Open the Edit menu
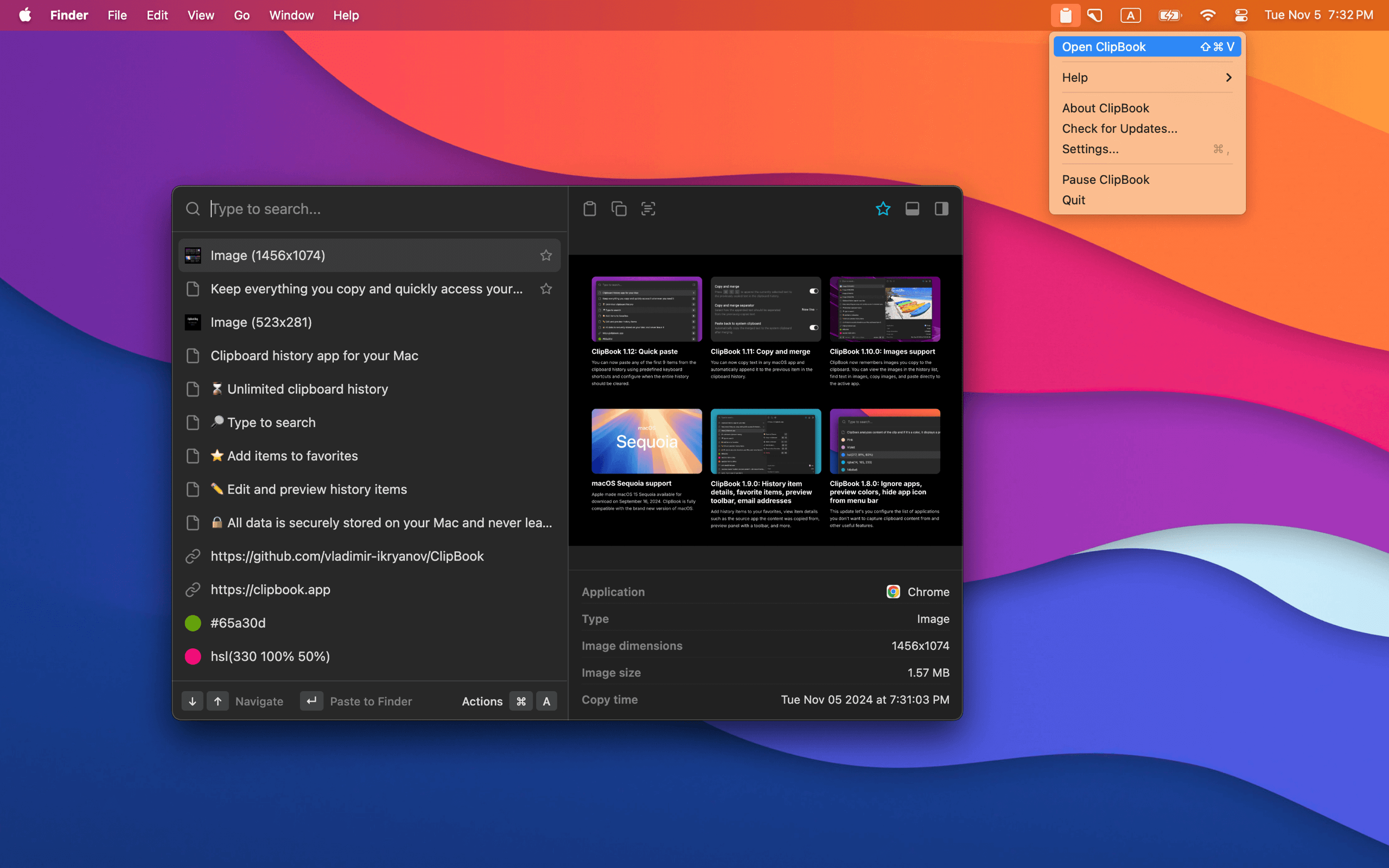Screen dimensions: 1389x868 click(x=157, y=15)
